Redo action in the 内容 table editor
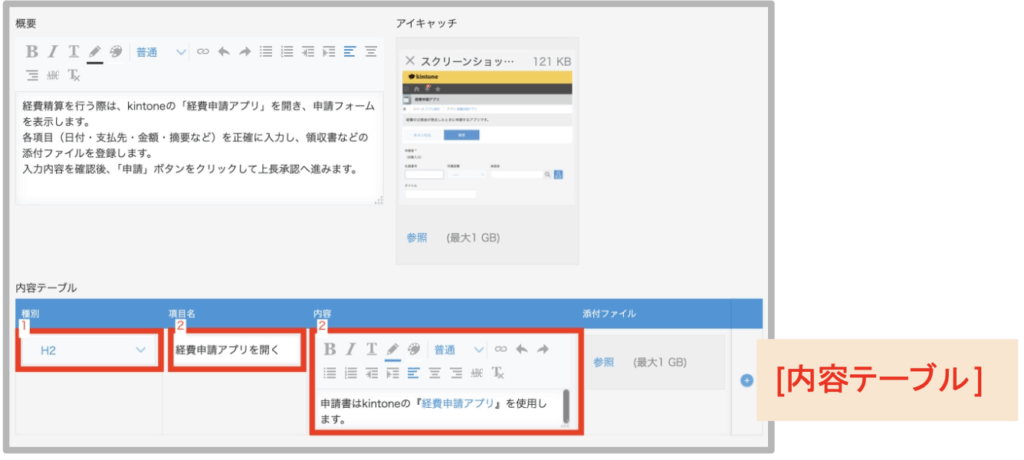 pos(543,350)
